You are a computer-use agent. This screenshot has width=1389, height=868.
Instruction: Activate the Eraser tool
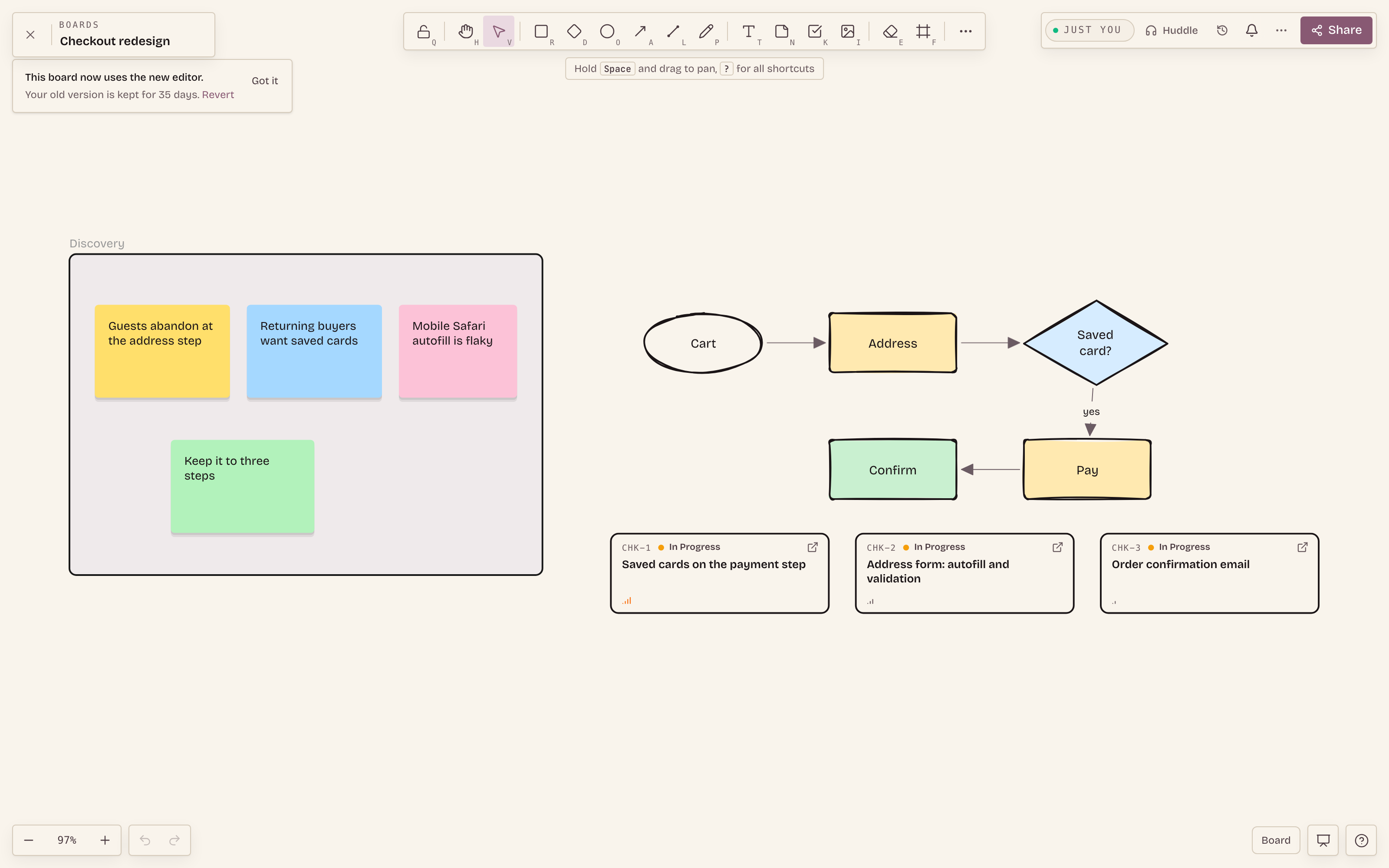(x=890, y=31)
